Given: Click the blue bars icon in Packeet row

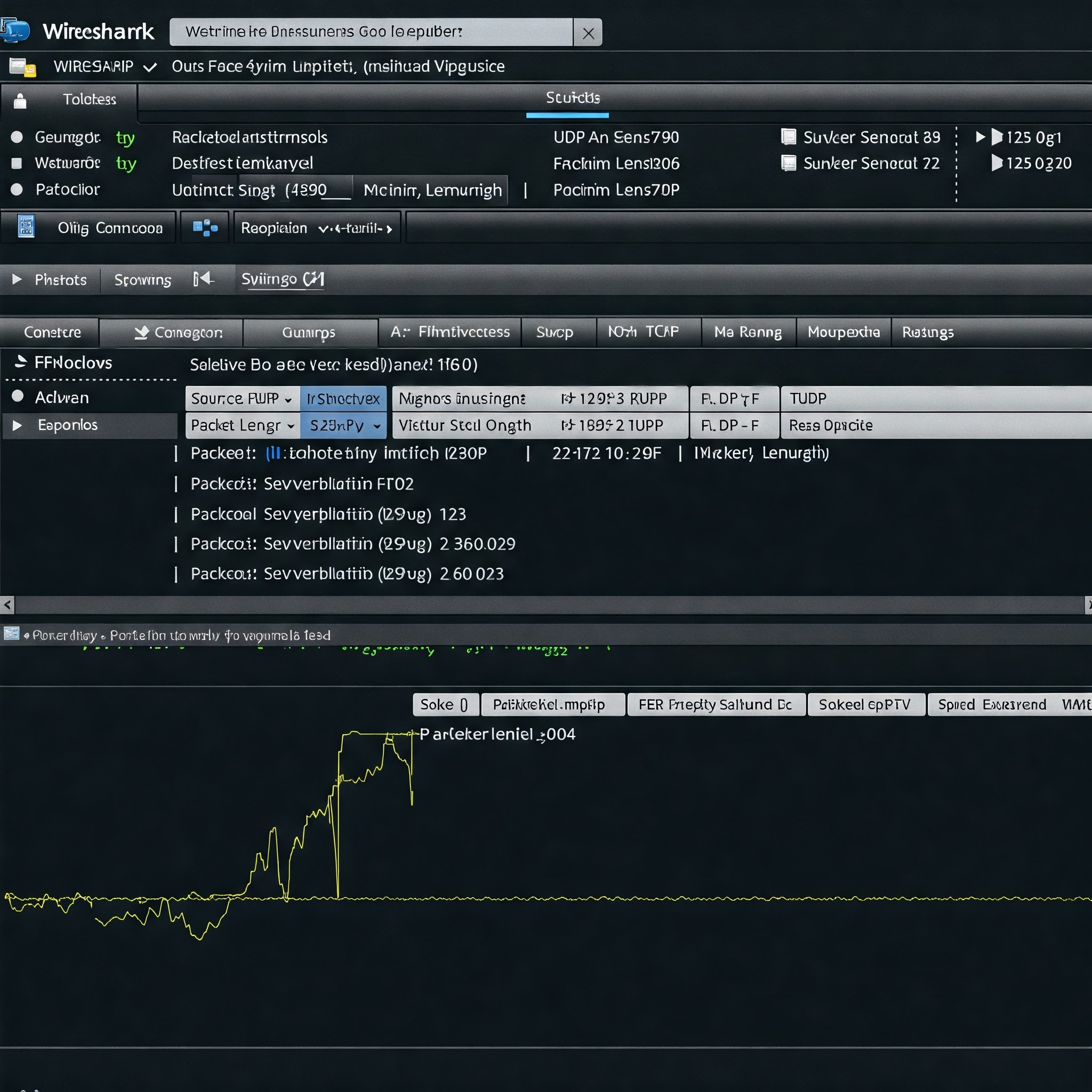Looking at the screenshot, I should (274, 453).
